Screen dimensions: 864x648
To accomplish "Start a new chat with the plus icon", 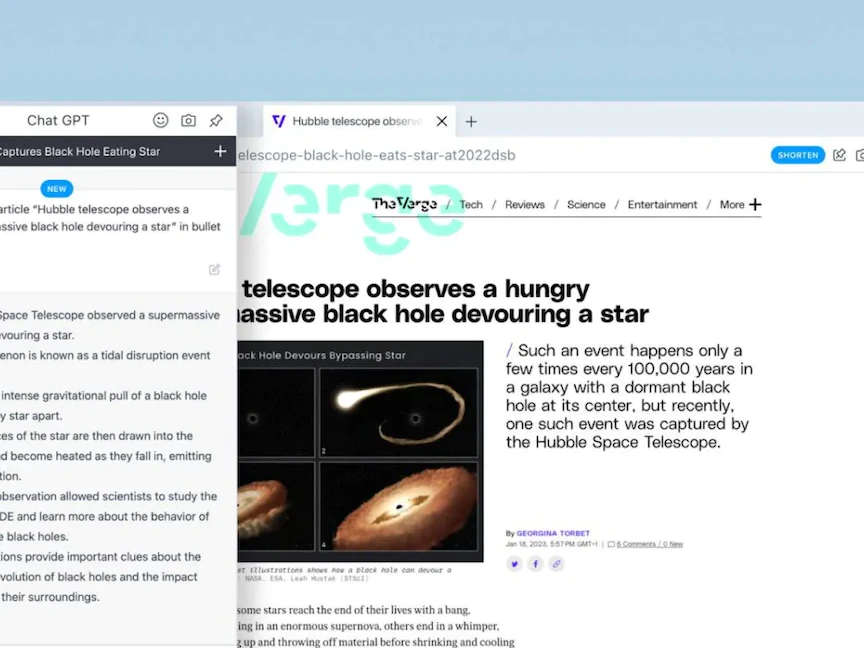I will point(220,152).
